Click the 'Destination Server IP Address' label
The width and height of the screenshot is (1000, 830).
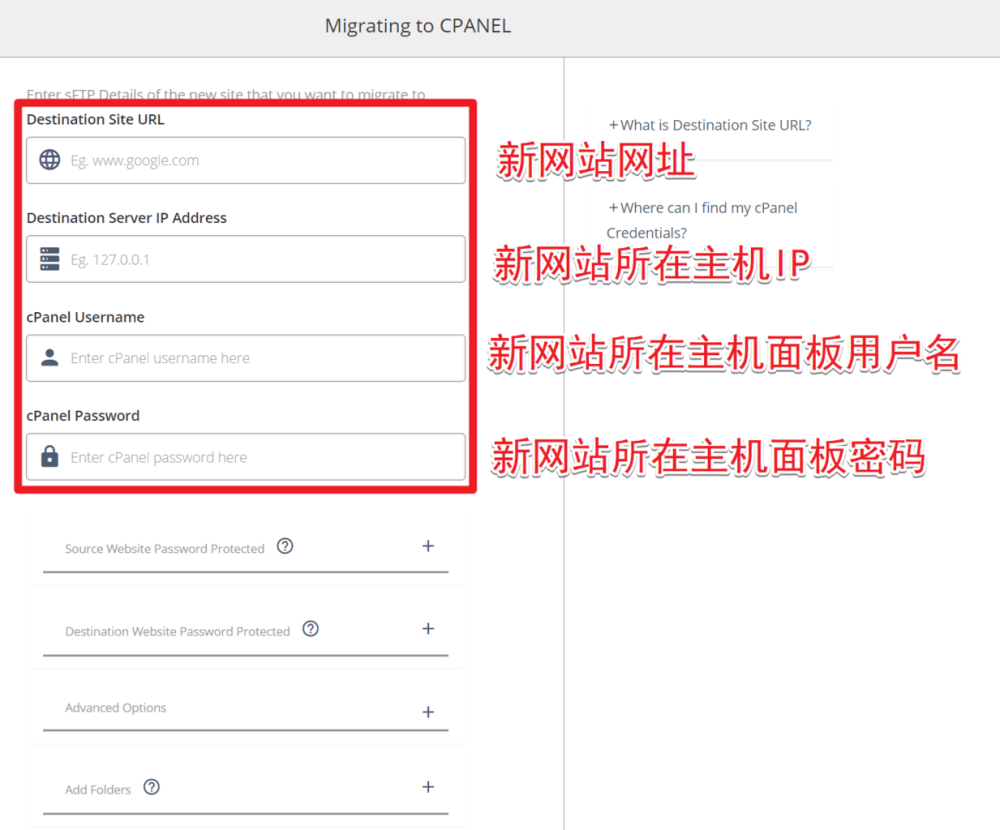[x=126, y=218]
